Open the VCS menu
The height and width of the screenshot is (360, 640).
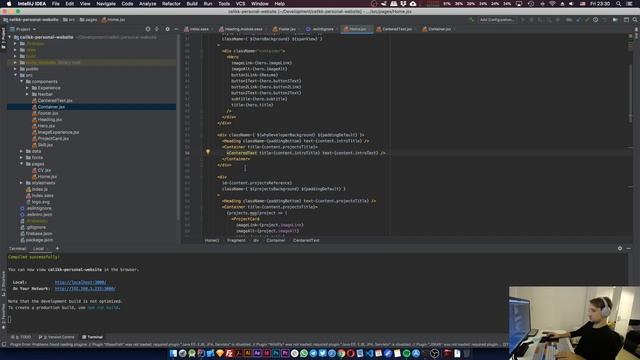pos(240,4)
